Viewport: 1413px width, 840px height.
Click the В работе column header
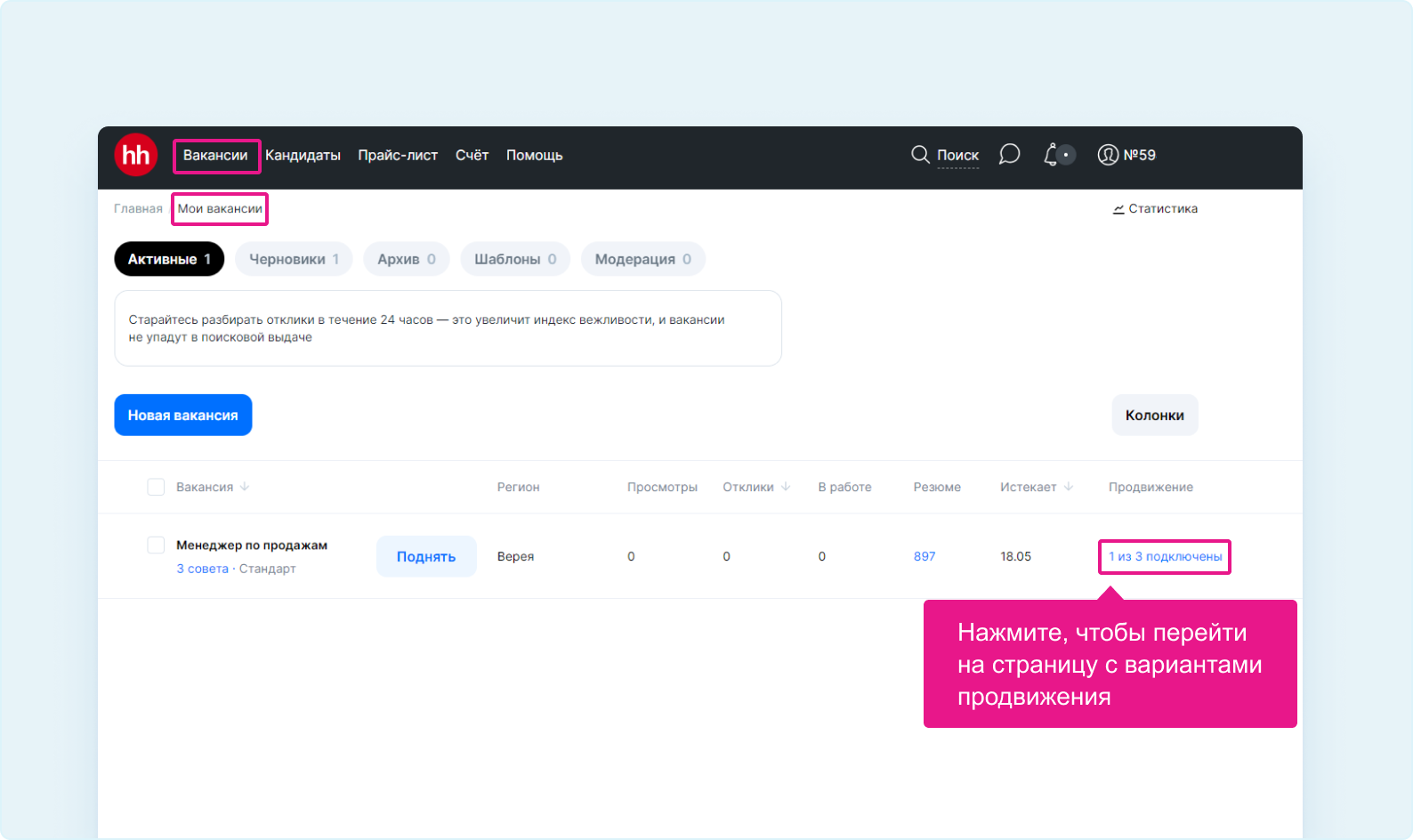tap(844, 487)
